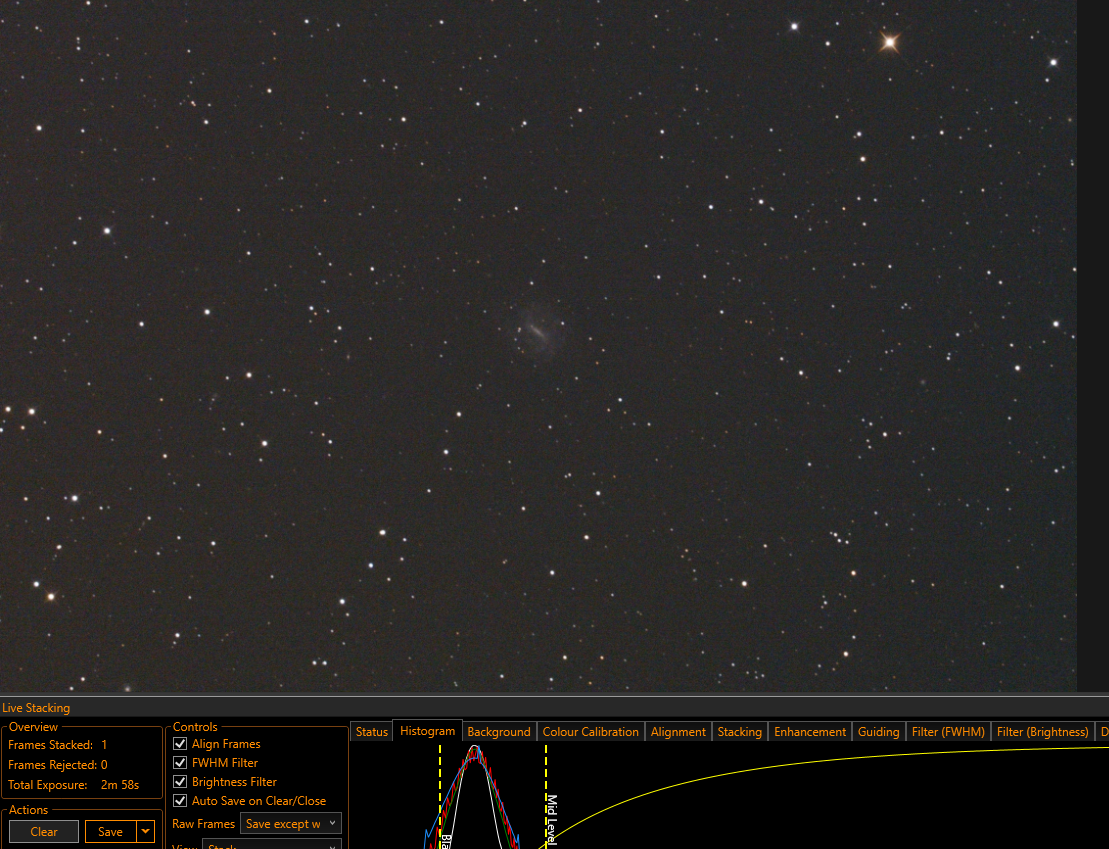
Task: Click the 'Total Exposure: 2m 58s' text
Action: pos(74,785)
